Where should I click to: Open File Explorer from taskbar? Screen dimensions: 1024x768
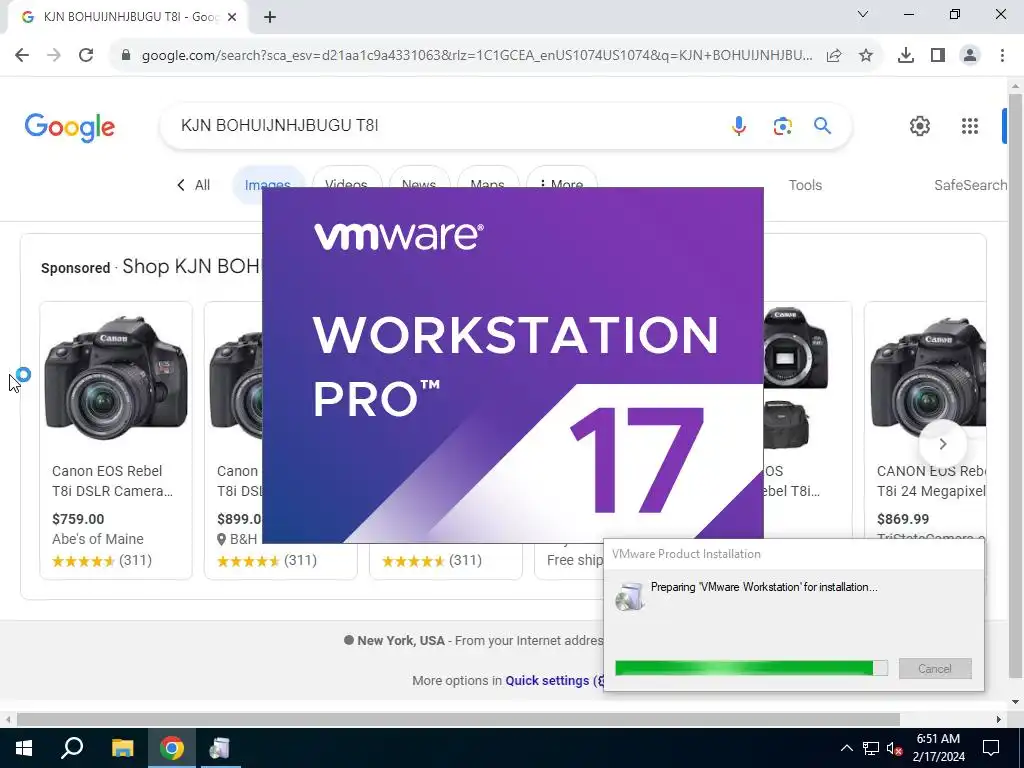point(122,748)
